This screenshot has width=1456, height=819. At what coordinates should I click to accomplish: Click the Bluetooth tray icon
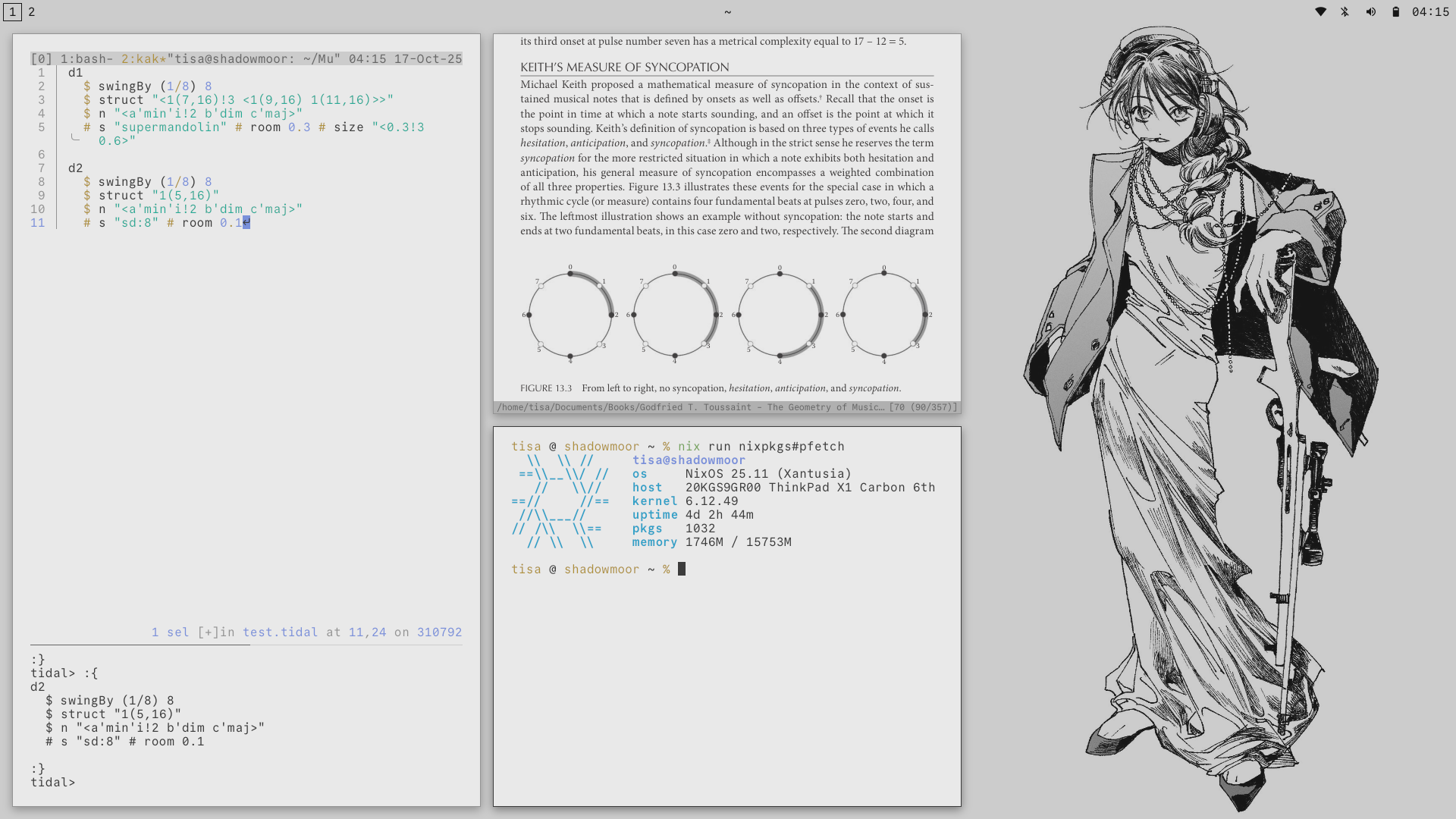point(1345,11)
